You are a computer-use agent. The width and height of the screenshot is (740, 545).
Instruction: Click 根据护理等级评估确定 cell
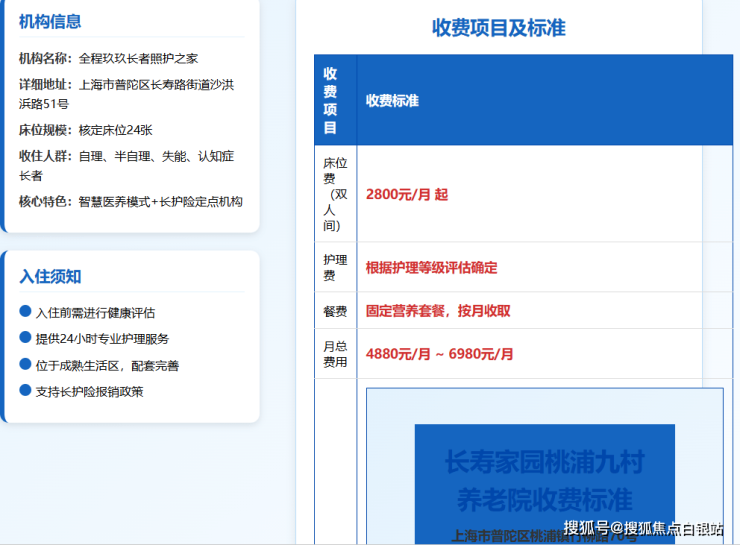pos(545,267)
